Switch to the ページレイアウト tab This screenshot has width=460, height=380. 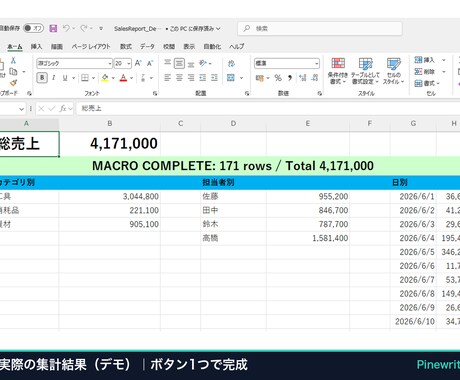point(91,47)
